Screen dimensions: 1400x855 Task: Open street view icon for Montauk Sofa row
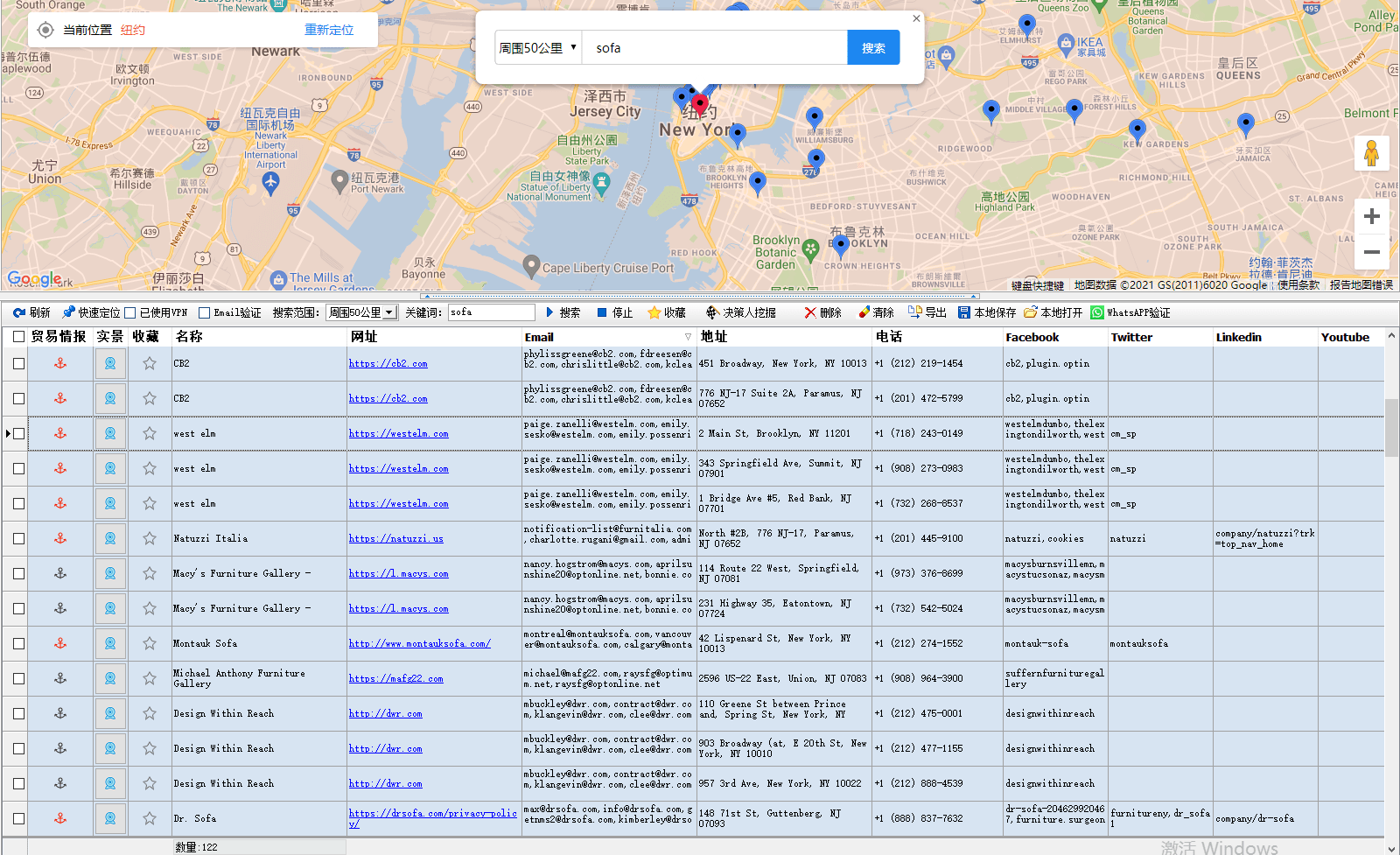coord(110,643)
